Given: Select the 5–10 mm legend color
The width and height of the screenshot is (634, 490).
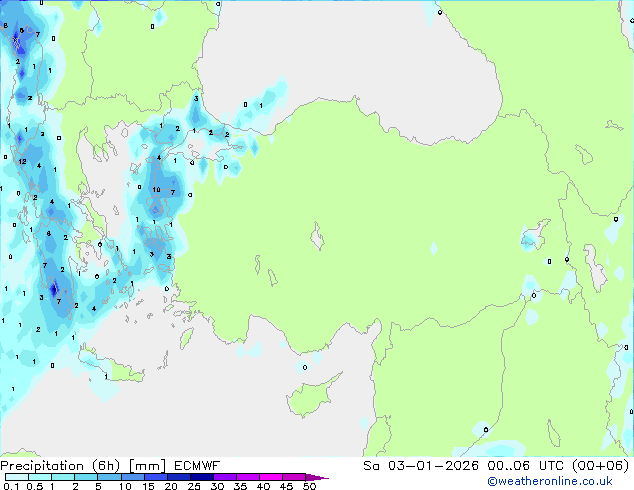Looking at the screenshot, I should (109, 477).
